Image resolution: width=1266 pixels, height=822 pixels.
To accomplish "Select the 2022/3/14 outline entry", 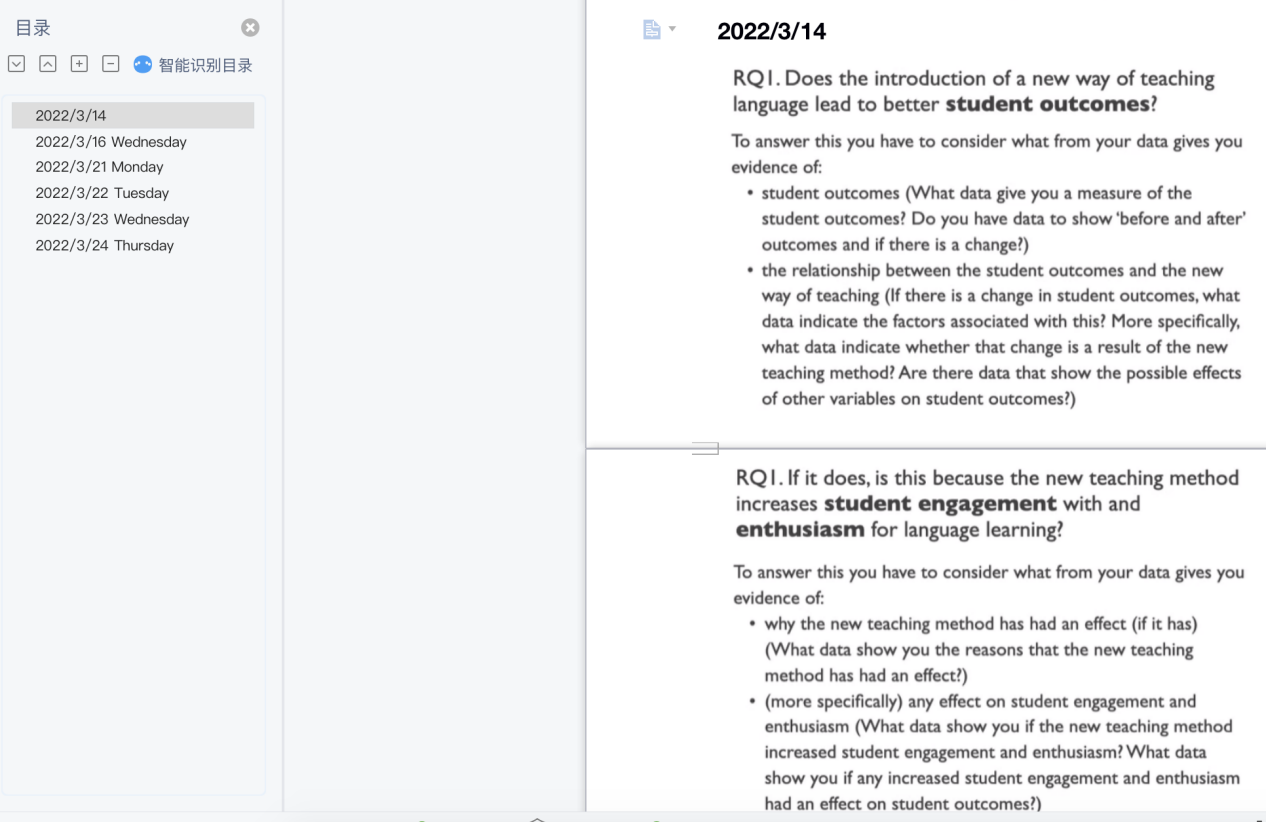I will (71, 116).
